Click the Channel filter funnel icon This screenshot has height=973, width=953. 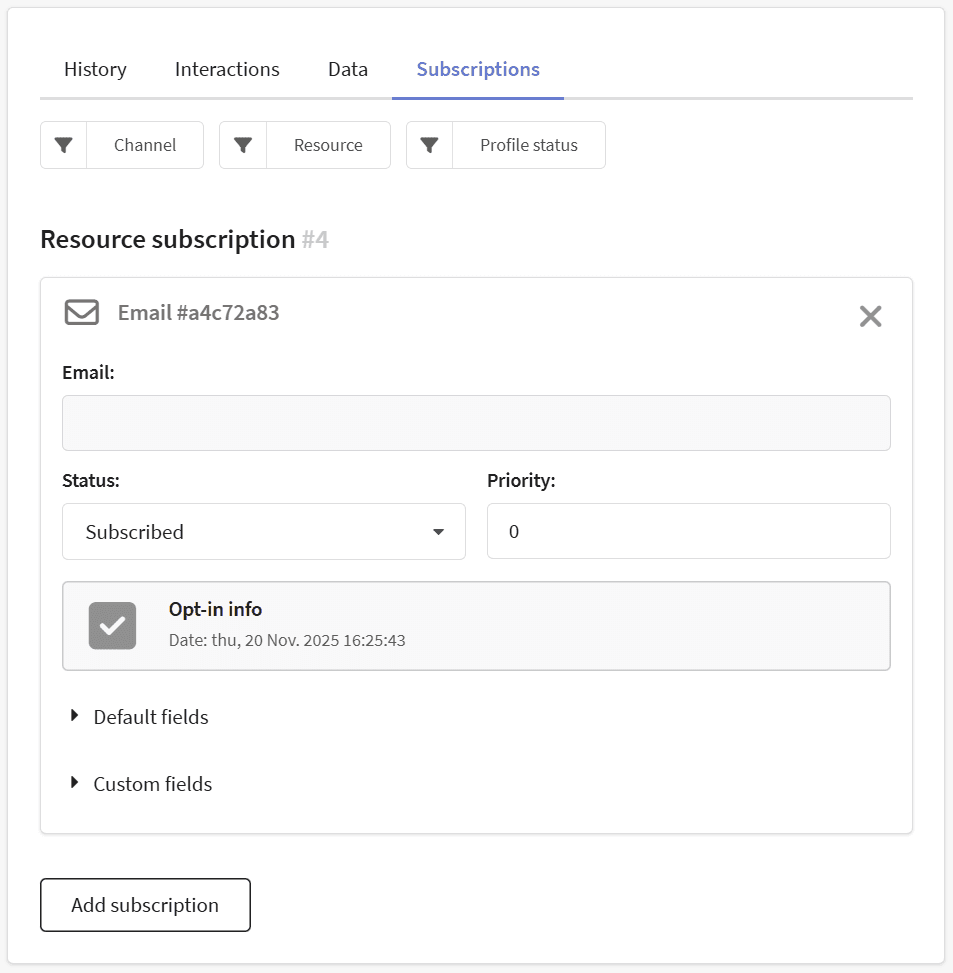click(63, 145)
